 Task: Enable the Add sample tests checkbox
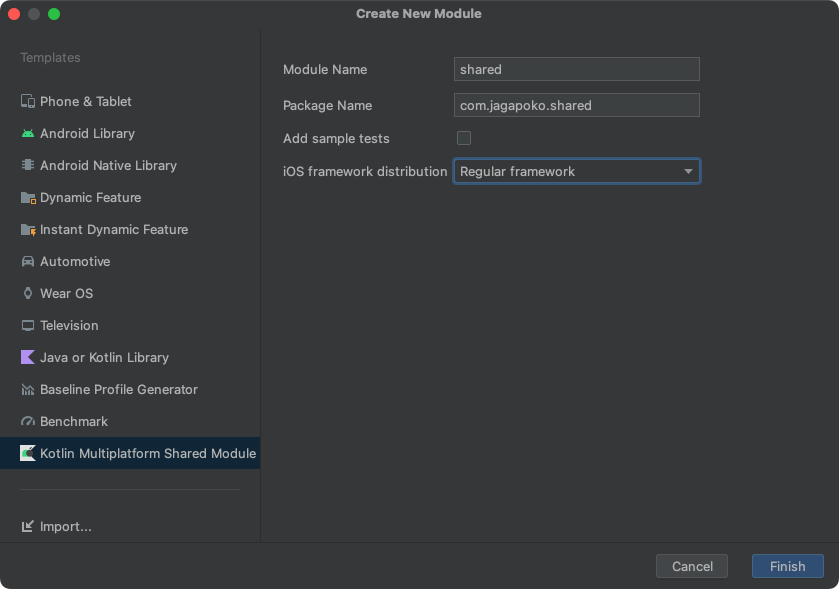pos(464,138)
